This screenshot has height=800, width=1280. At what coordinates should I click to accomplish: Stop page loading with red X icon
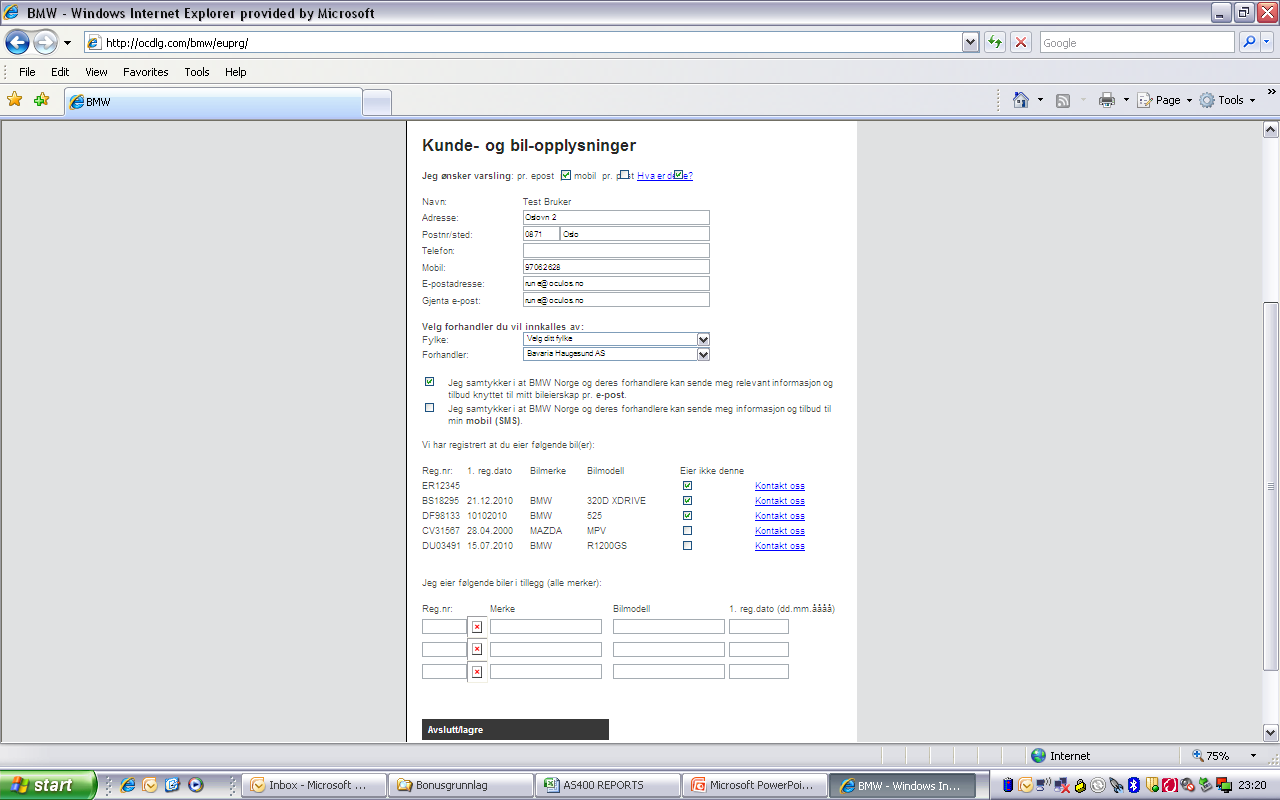(x=1021, y=42)
